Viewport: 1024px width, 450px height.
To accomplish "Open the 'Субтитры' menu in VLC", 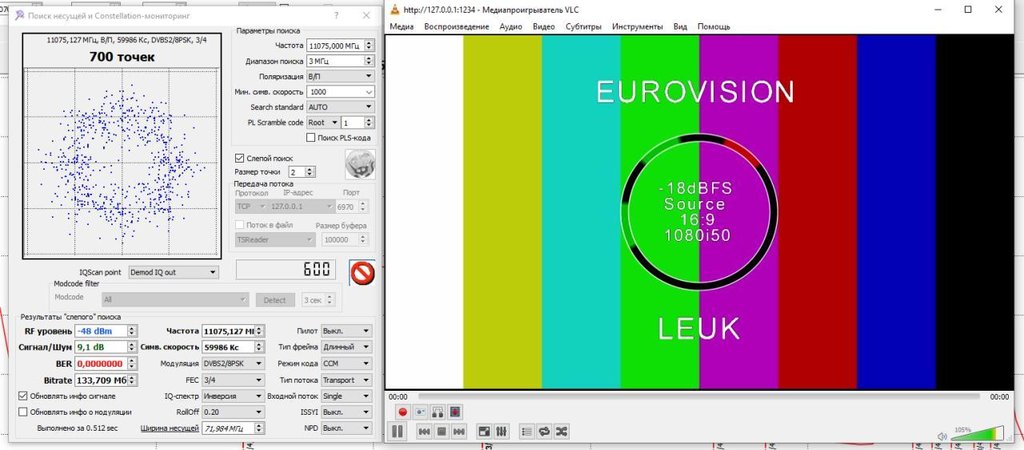I will click(x=581, y=26).
